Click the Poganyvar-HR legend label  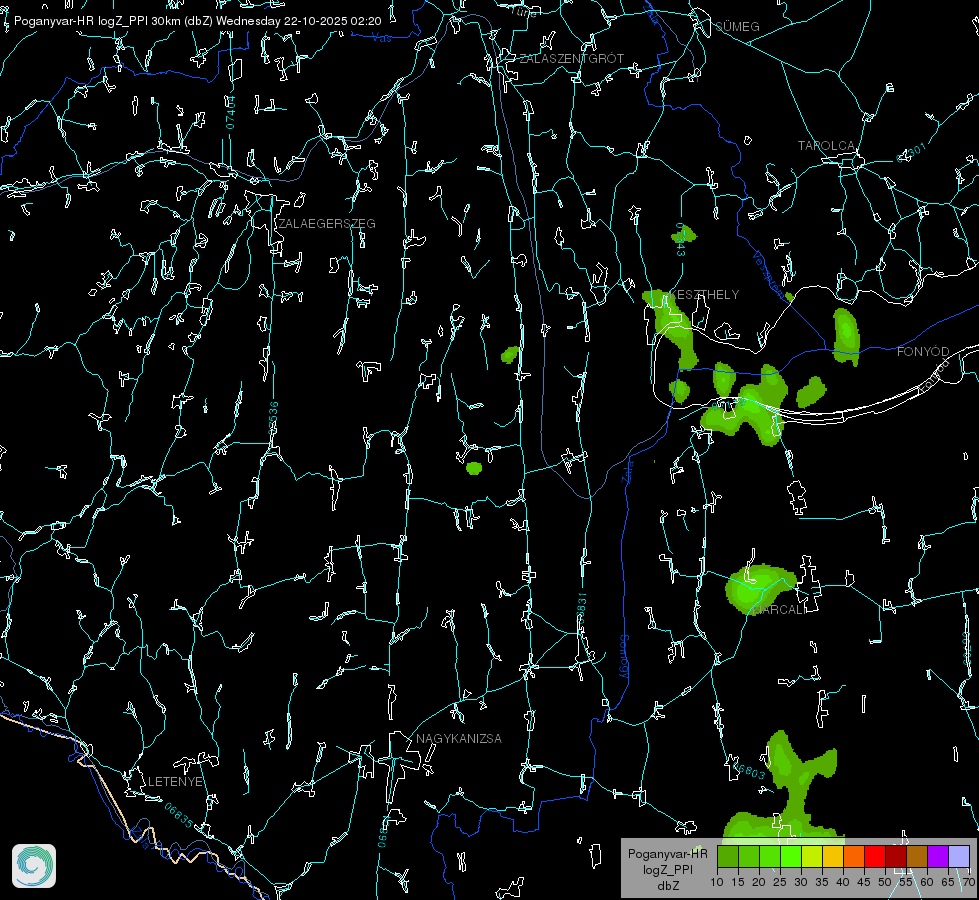click(x=667, y=853)
